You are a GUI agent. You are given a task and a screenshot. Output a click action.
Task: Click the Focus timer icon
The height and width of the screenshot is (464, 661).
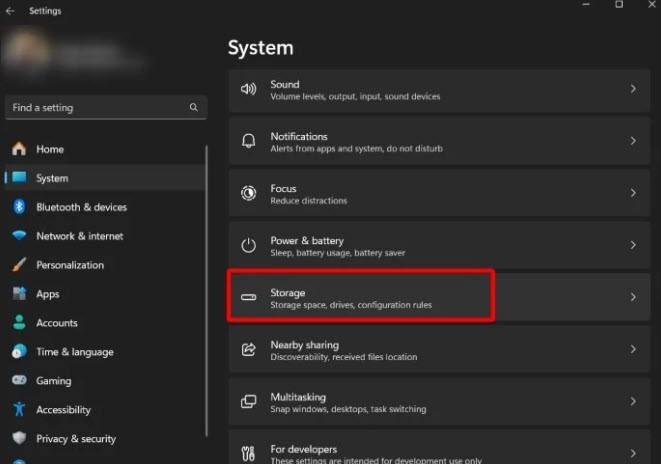tap(248, 193)
